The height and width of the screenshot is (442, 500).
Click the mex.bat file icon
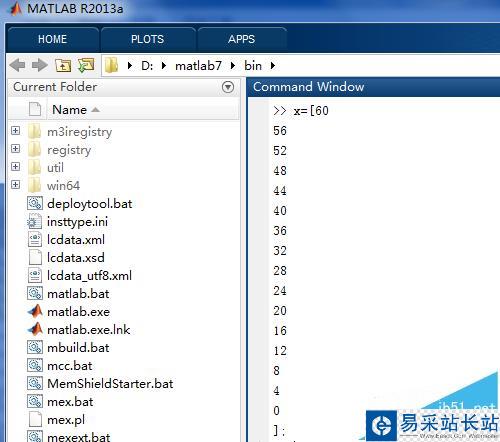click(35, 401)
